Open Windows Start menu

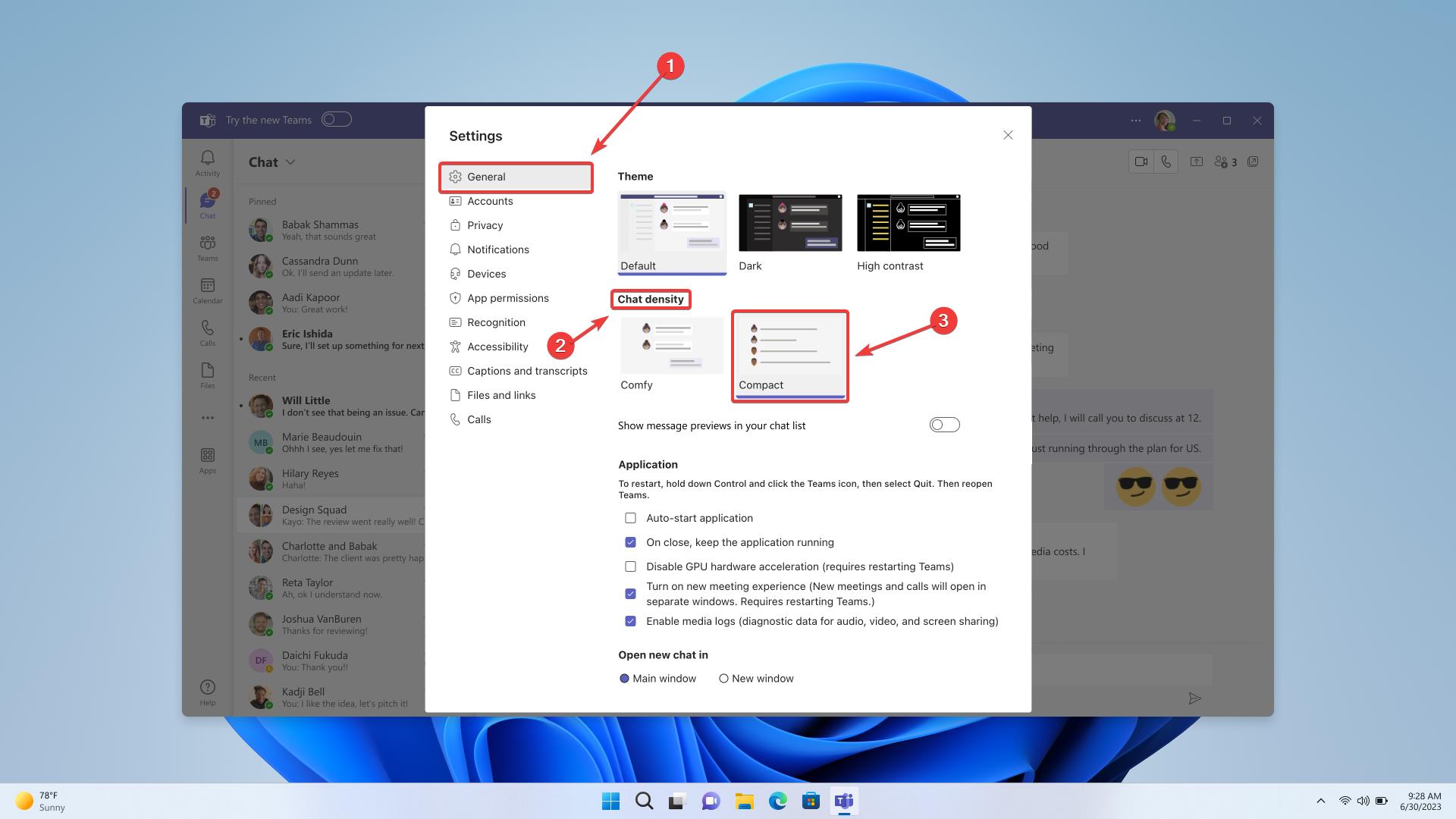click(610, 801)
